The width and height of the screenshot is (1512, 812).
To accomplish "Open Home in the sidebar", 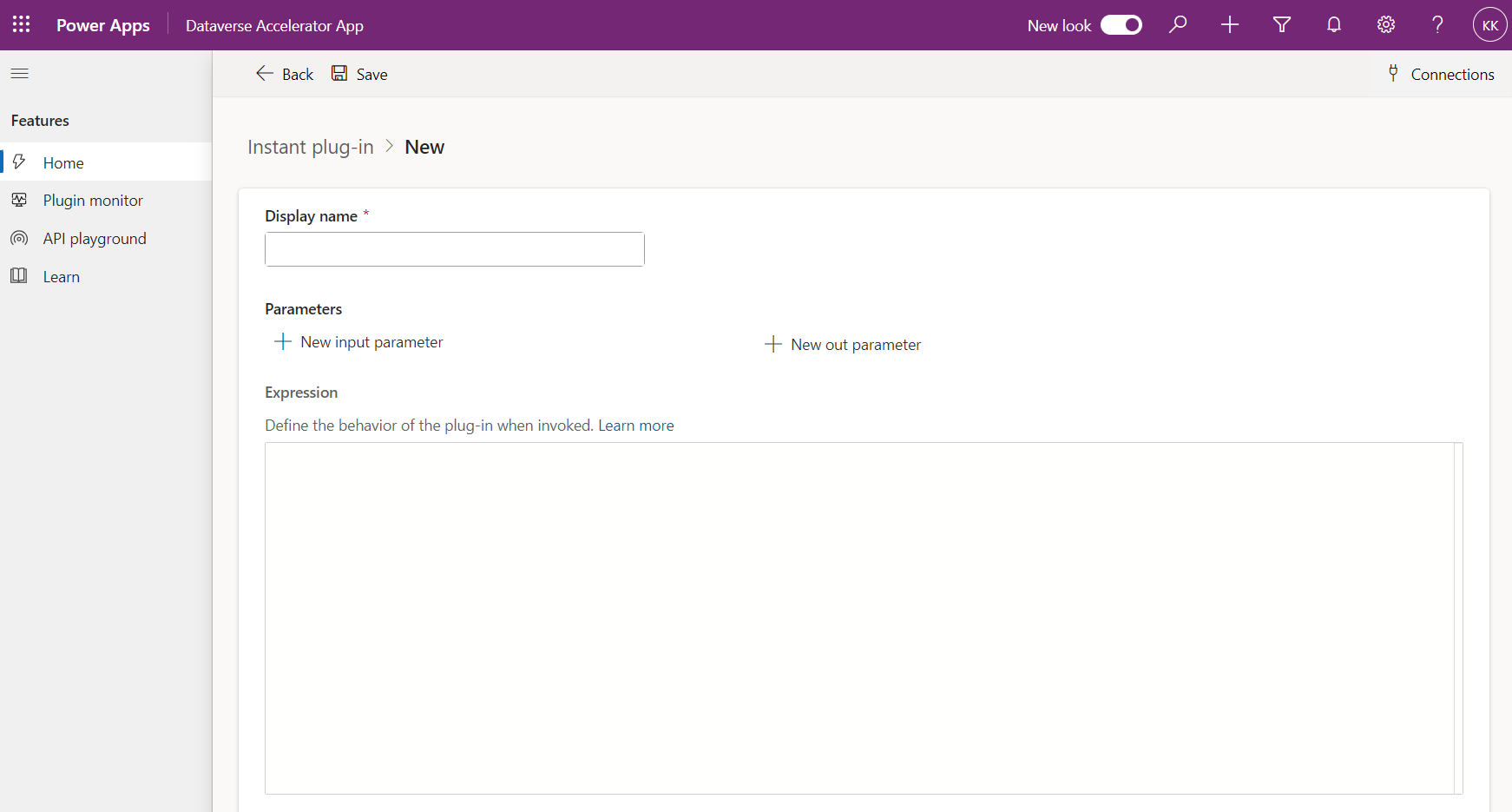I will (106, 162).
